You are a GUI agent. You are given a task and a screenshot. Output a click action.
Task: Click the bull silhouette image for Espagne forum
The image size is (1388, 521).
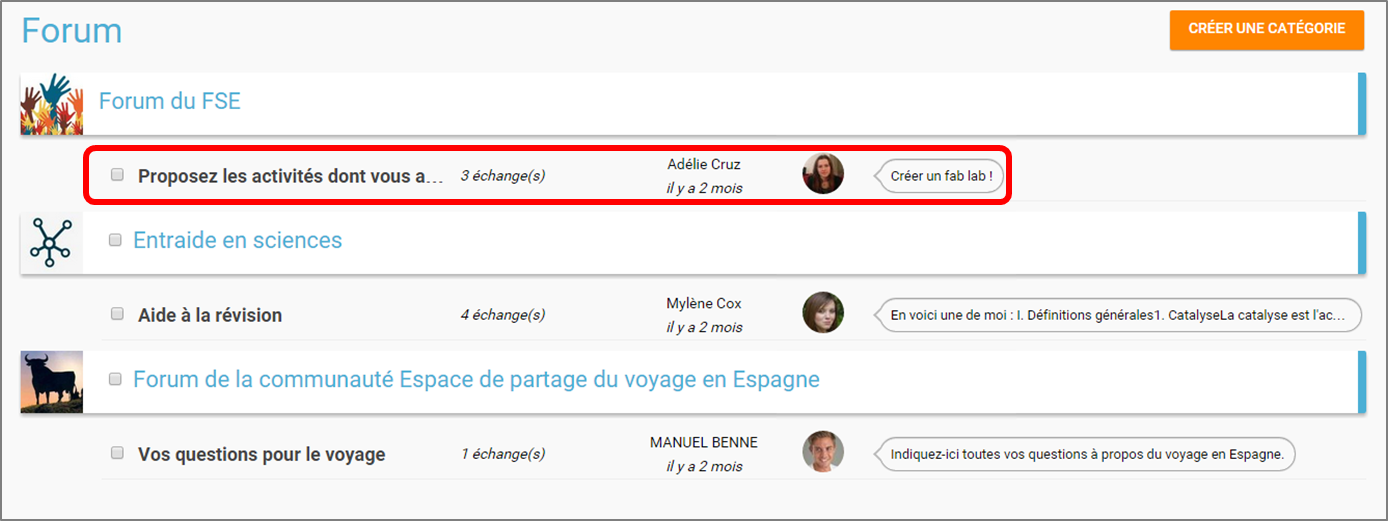coord(51,381)
